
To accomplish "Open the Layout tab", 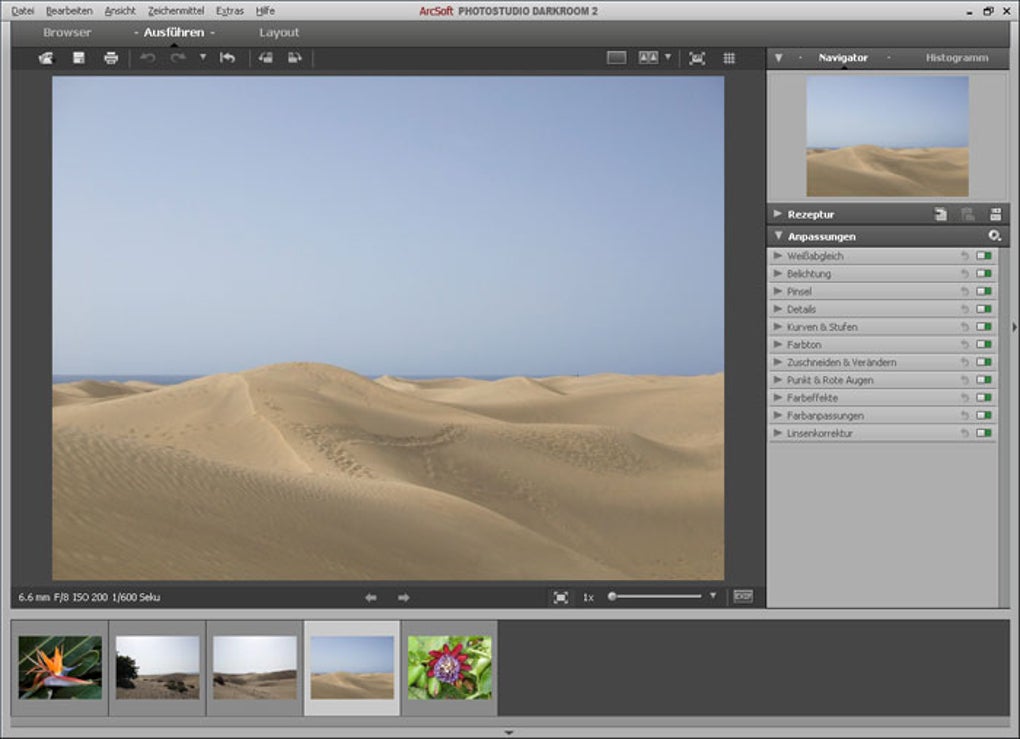I will [279, 33].
